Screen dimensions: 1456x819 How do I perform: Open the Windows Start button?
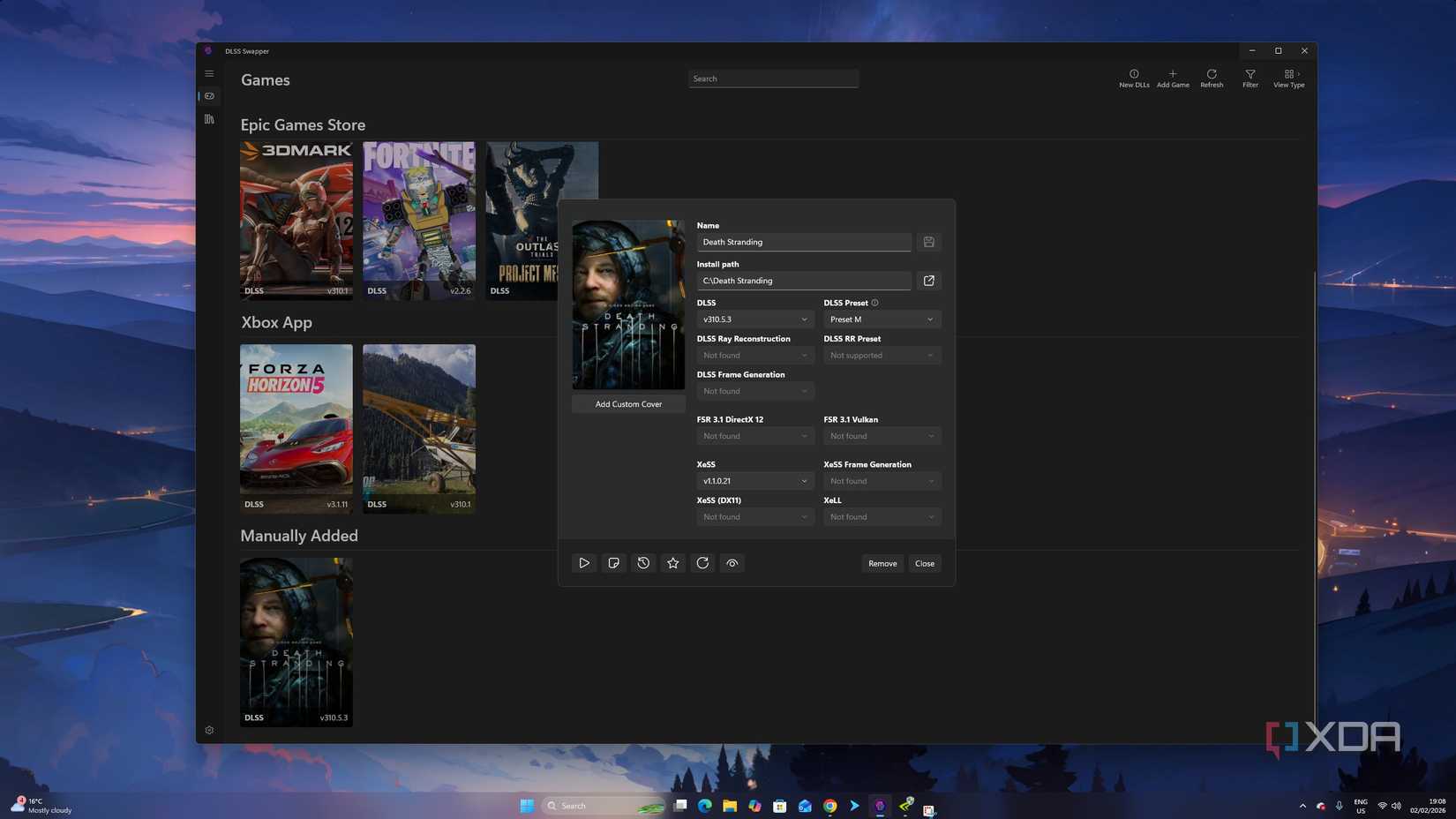click(527, 806)
